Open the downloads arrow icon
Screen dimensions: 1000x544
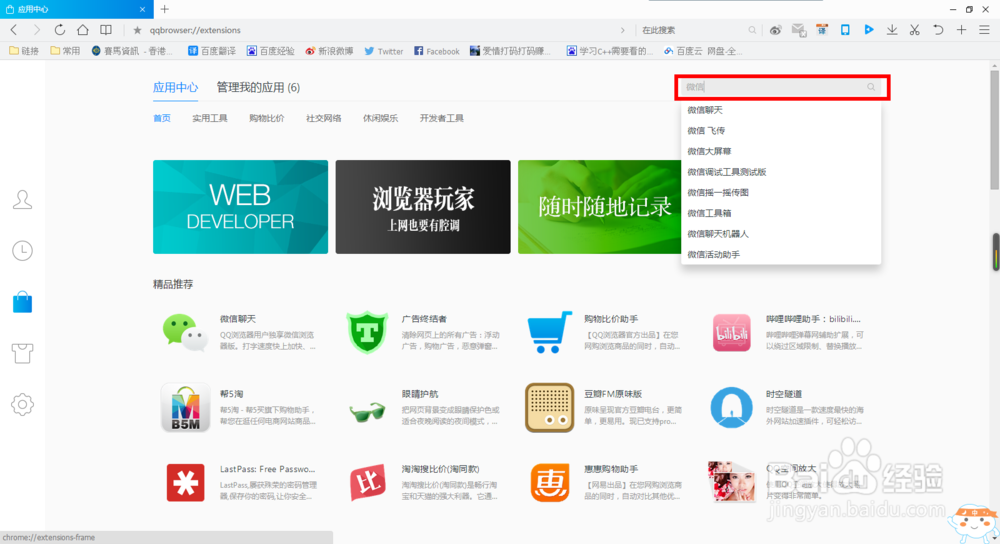tap(892, 30)
